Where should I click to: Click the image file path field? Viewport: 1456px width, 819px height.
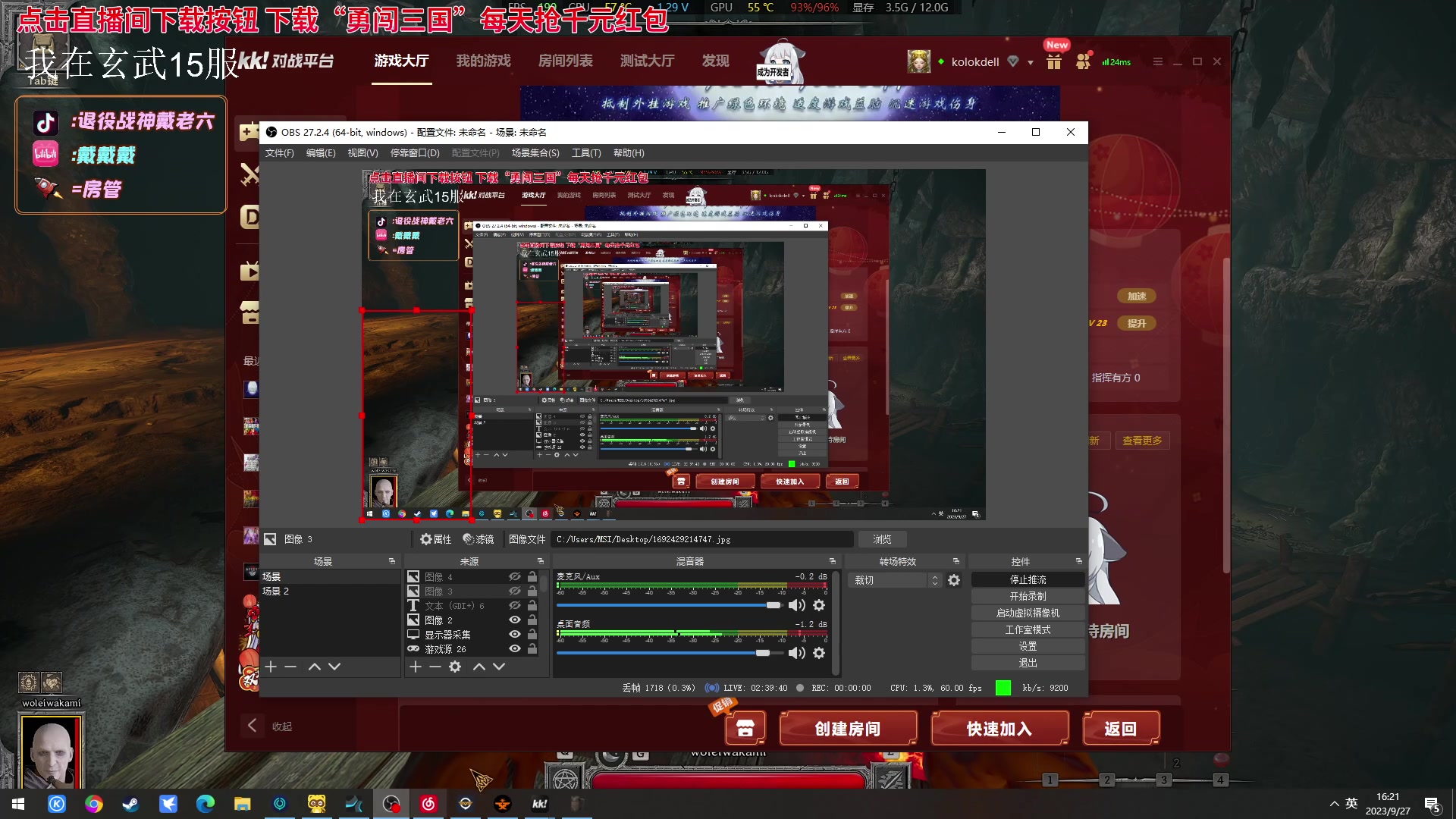(703, 539)
